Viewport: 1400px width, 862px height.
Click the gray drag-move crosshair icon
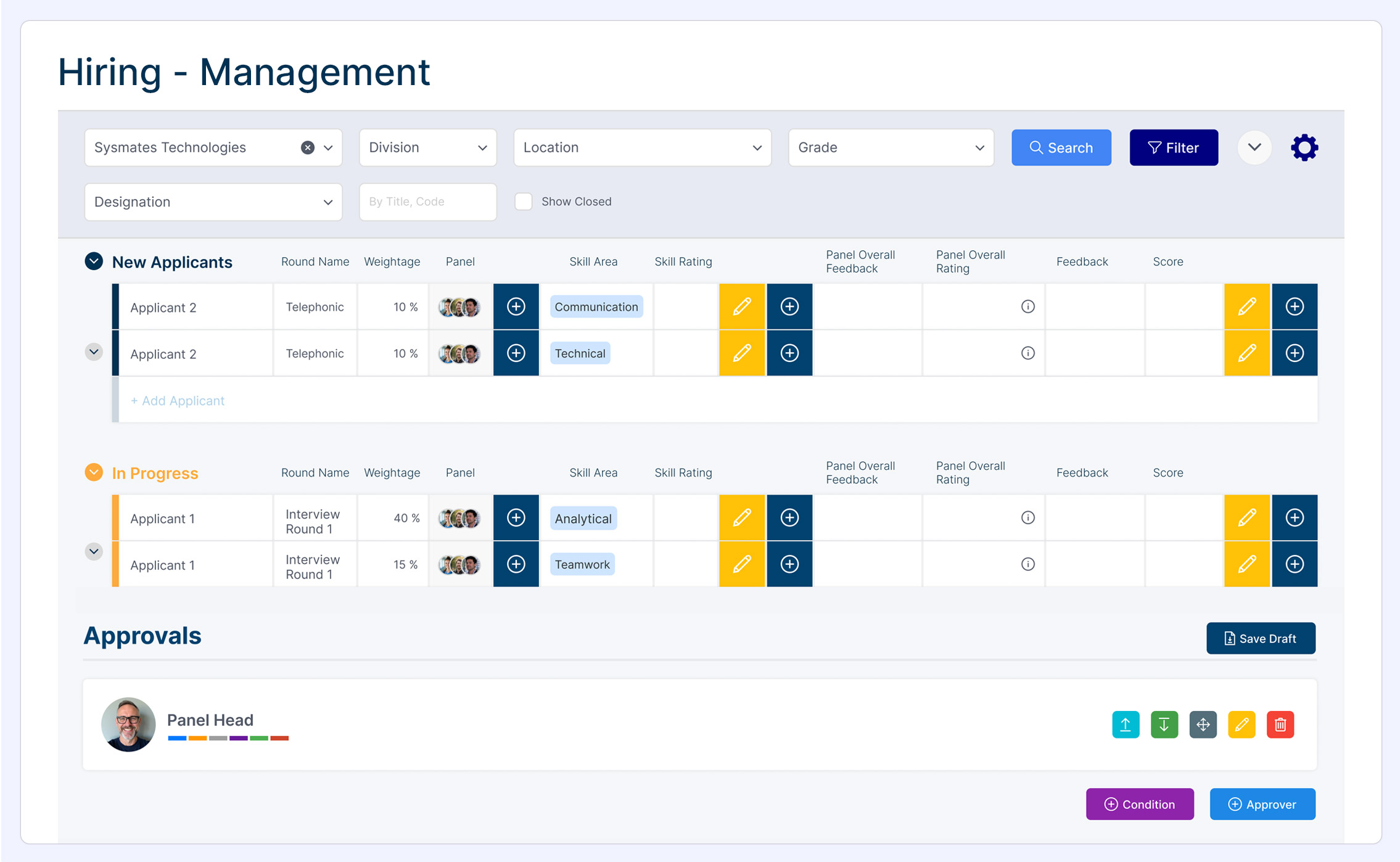(x=1203, y=724)
